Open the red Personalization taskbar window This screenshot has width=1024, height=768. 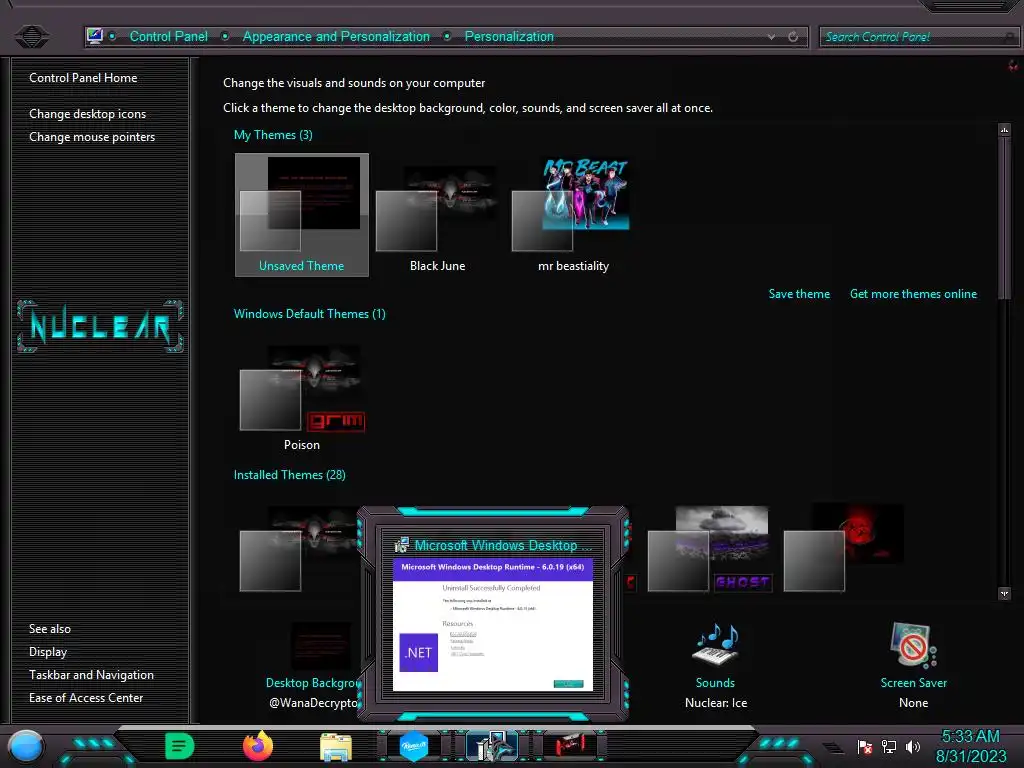(570, 746)
